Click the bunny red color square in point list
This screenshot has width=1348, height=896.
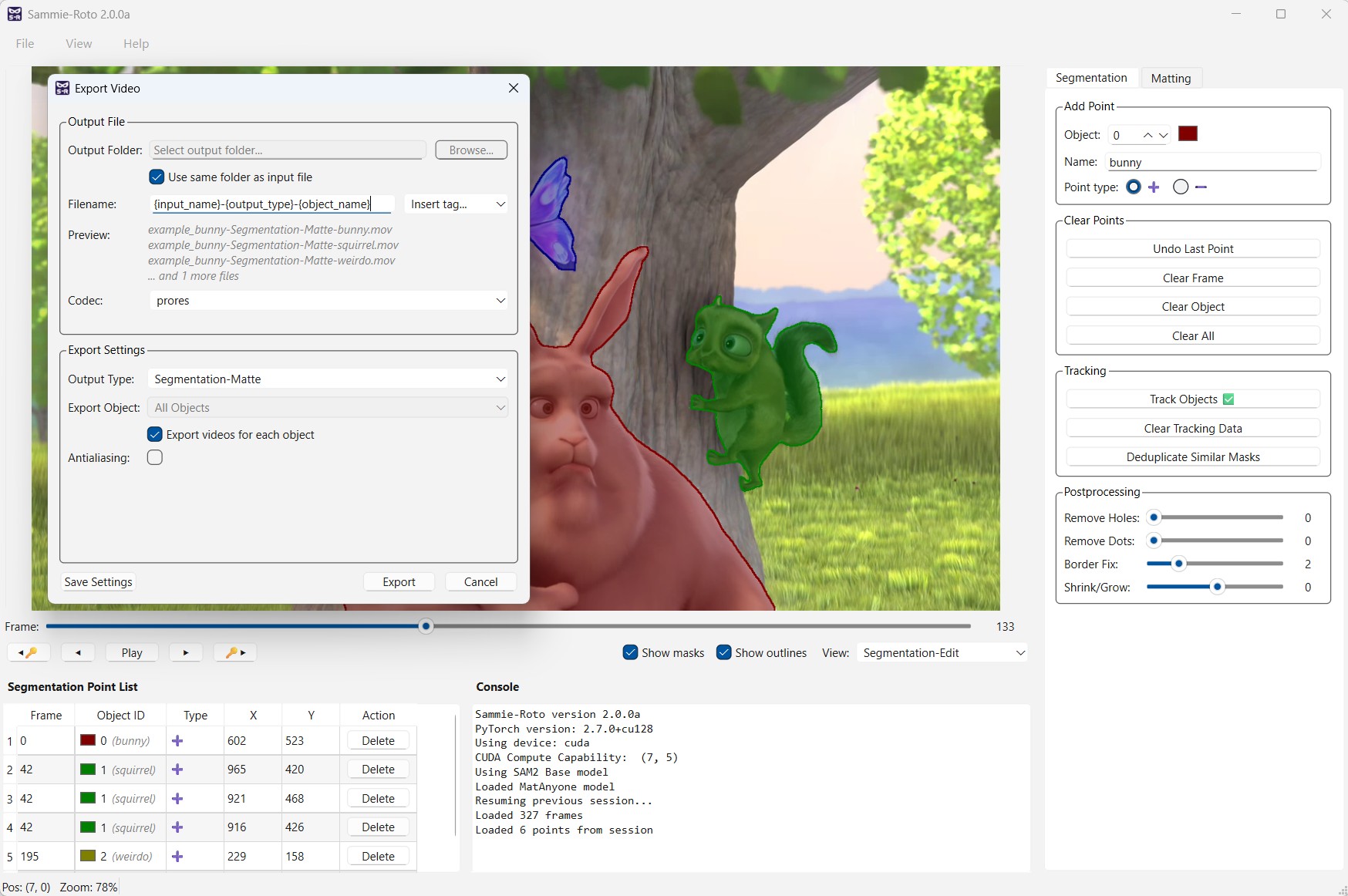[x=88, y=740]
